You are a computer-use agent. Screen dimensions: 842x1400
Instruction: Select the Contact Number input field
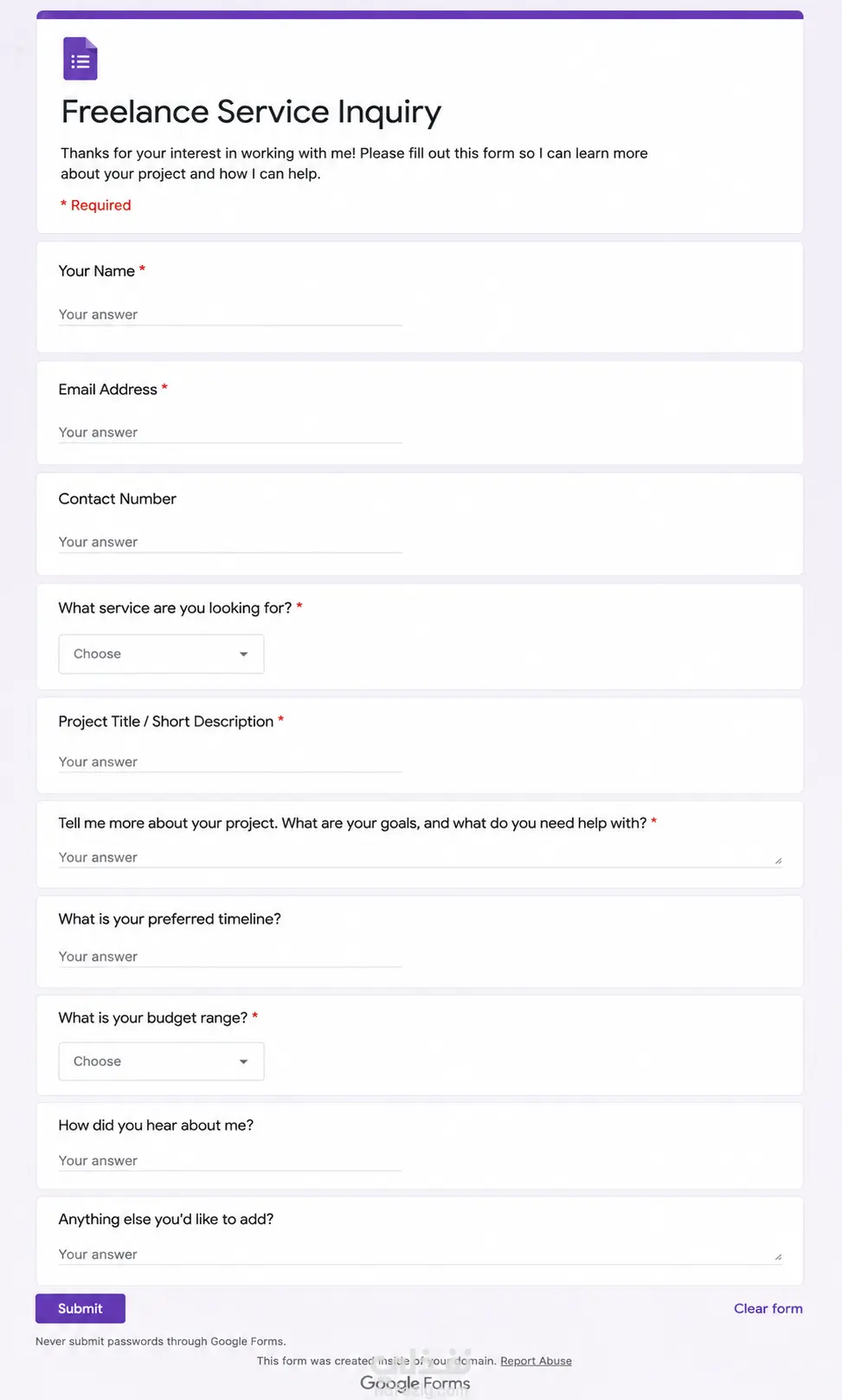pyautogui.click(x=230, y=541)
